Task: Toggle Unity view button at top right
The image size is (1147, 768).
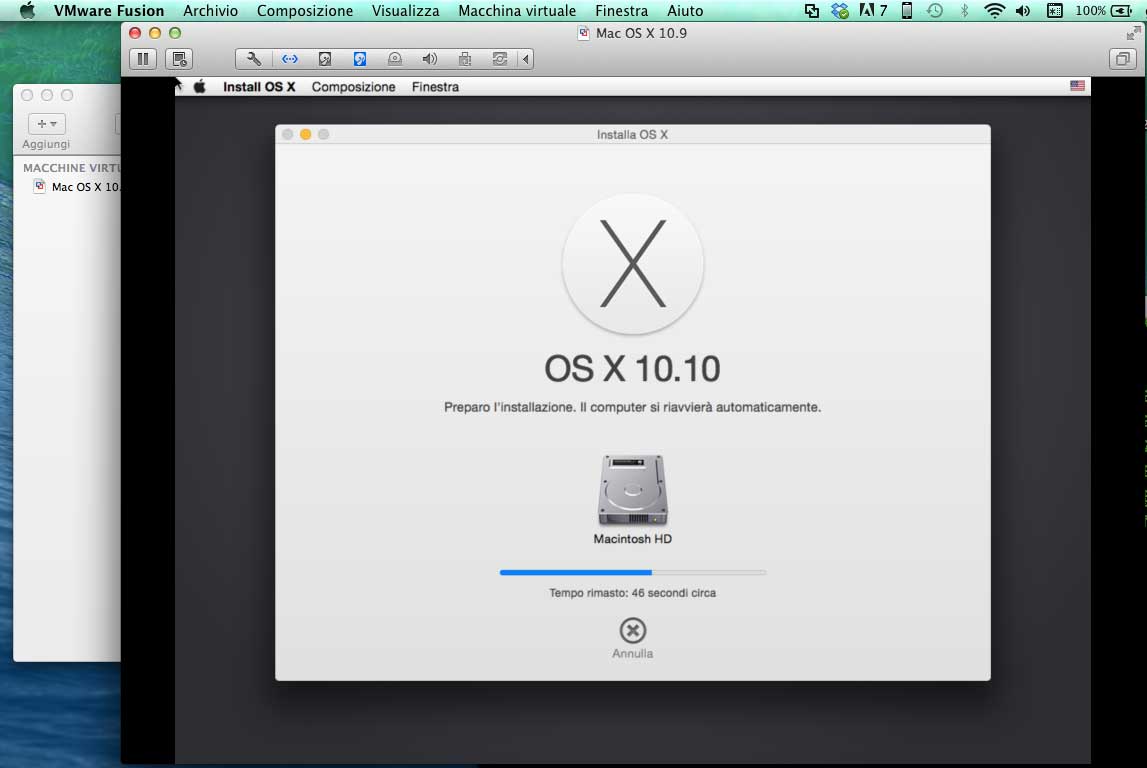Action: point(1123,59)
